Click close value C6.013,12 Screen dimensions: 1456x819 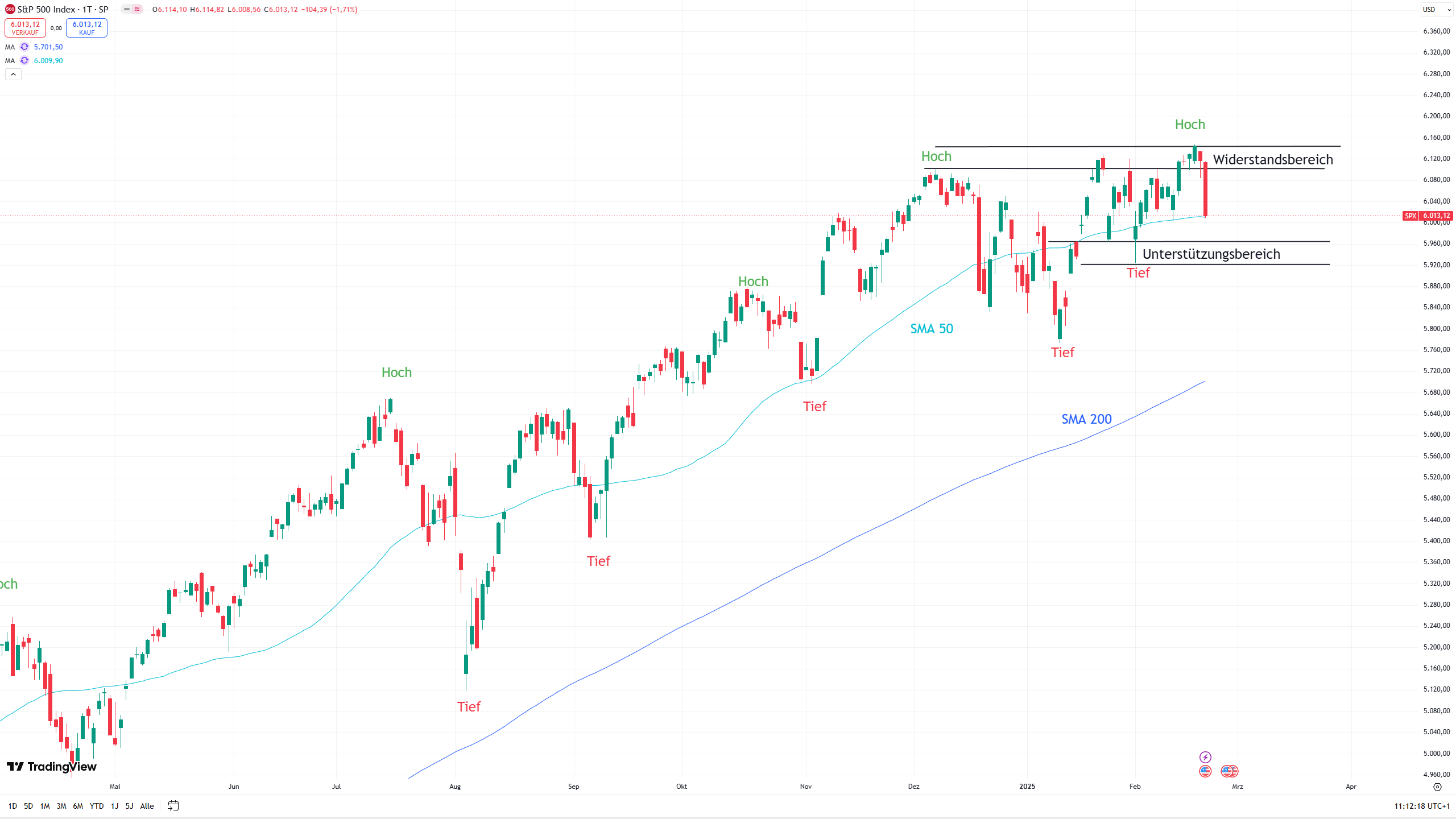click(x=281, y=10)
